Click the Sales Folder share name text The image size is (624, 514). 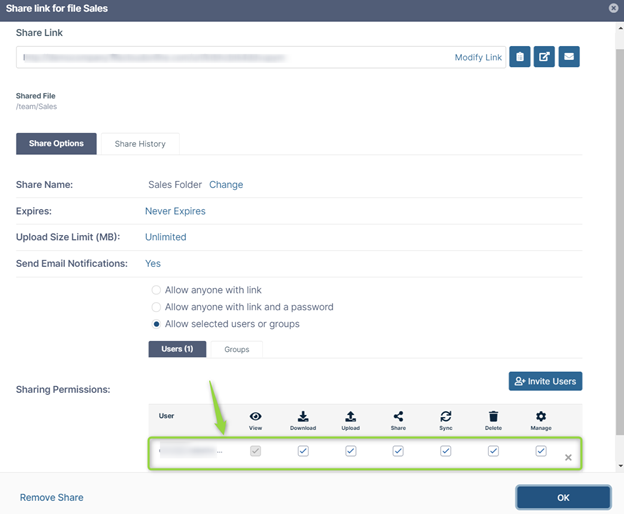pos(175,185)
